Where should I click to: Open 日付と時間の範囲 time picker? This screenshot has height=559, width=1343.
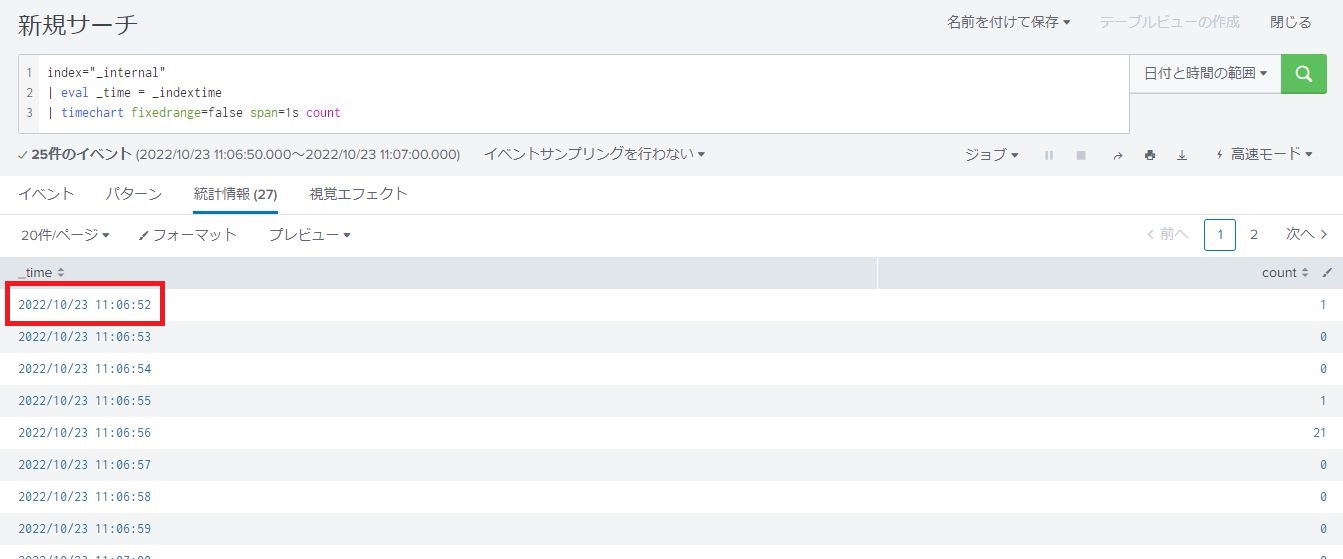coord(1206,74)
